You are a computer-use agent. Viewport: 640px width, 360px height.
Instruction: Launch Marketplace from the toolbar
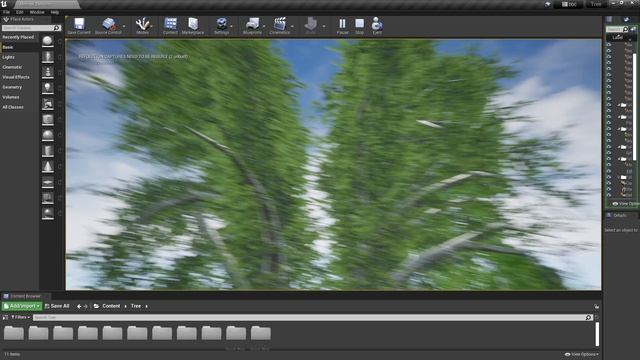point(193,25)
